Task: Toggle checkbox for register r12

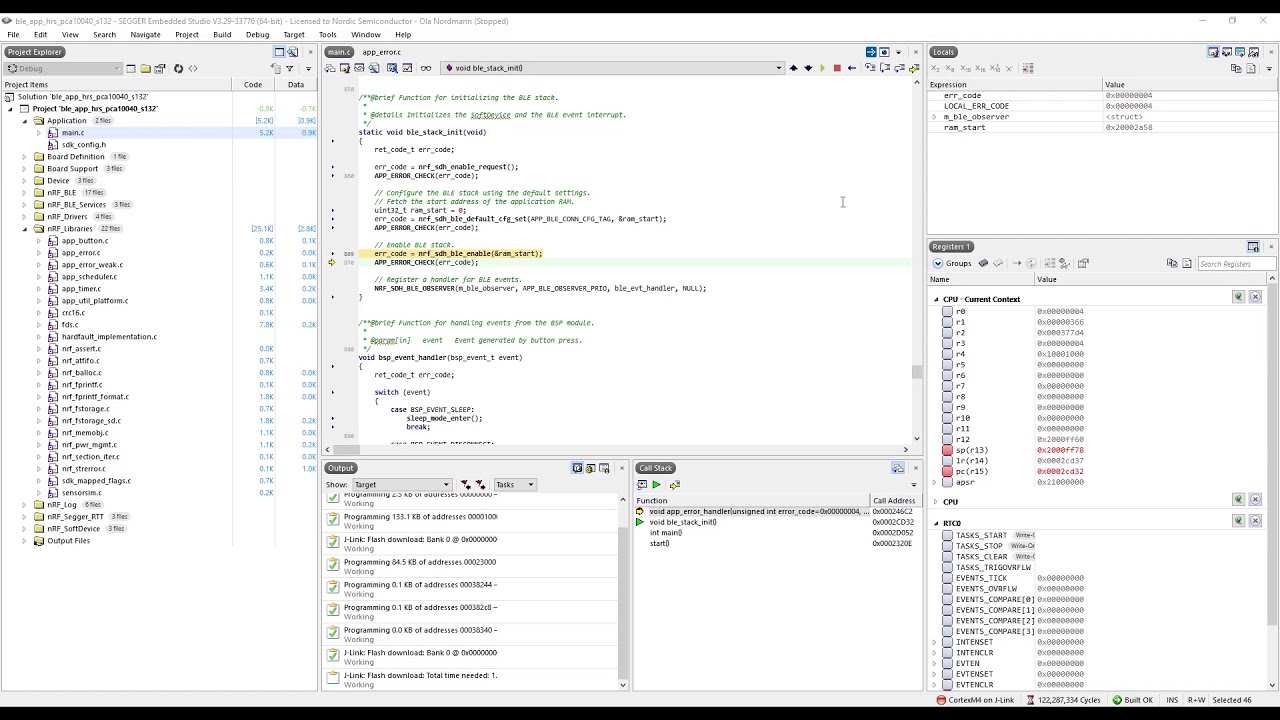Action: [947, 439]
